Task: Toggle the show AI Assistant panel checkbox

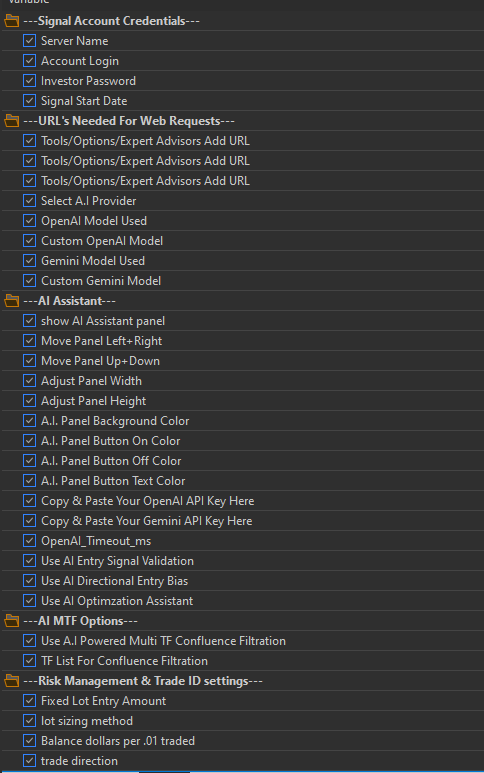Action: click(x=30, y=320)
